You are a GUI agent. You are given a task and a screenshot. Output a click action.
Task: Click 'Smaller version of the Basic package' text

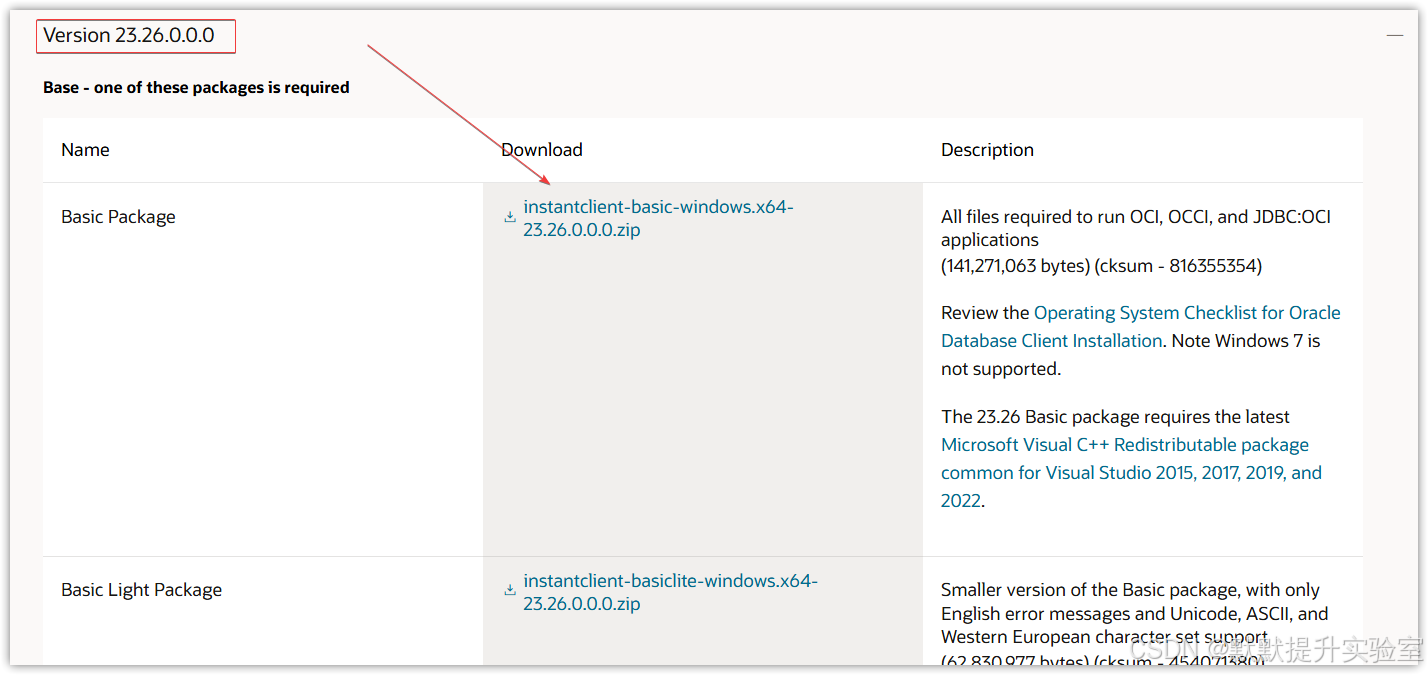point(1134,613)
